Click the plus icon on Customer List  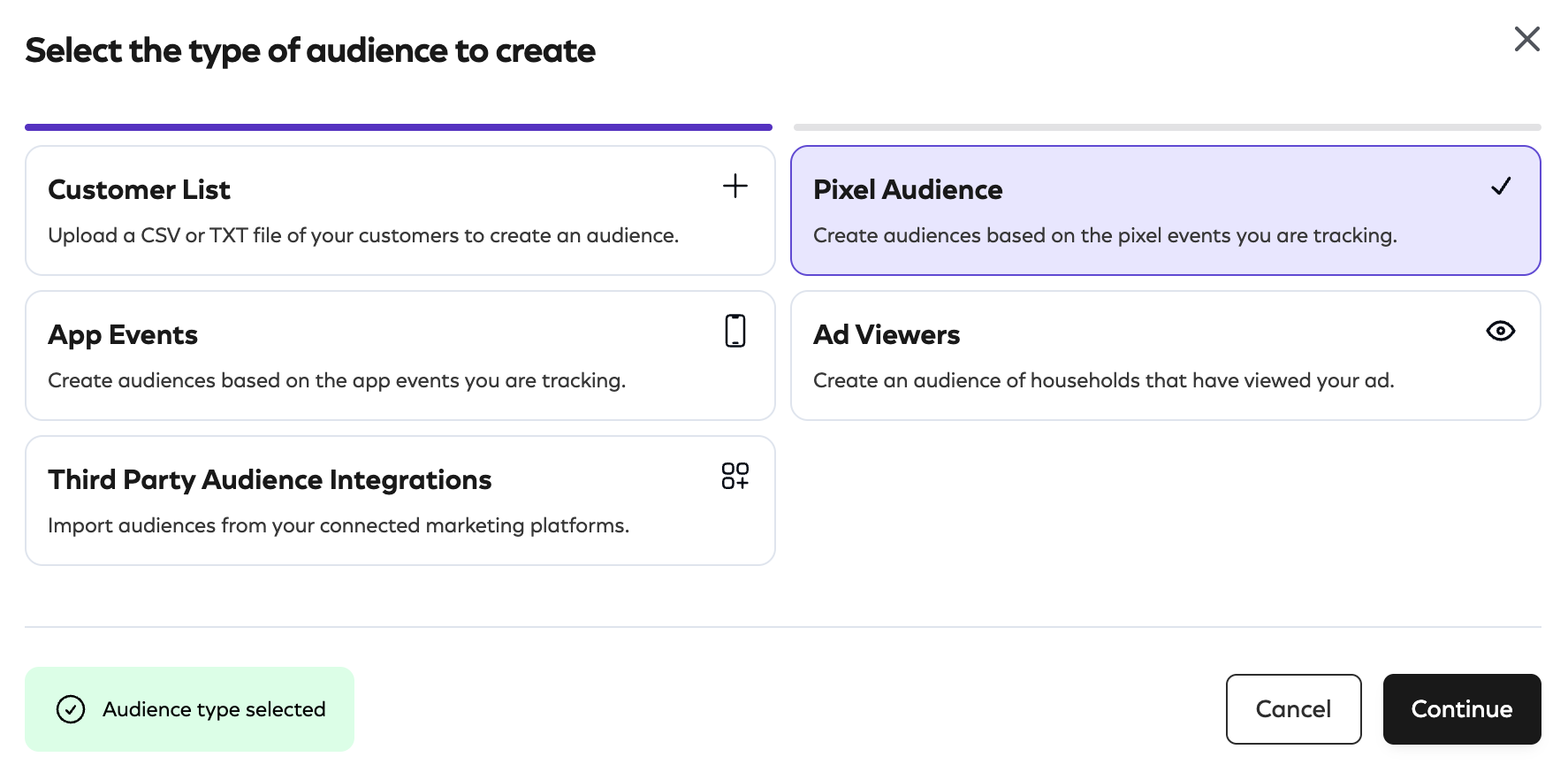coord(735,186)
